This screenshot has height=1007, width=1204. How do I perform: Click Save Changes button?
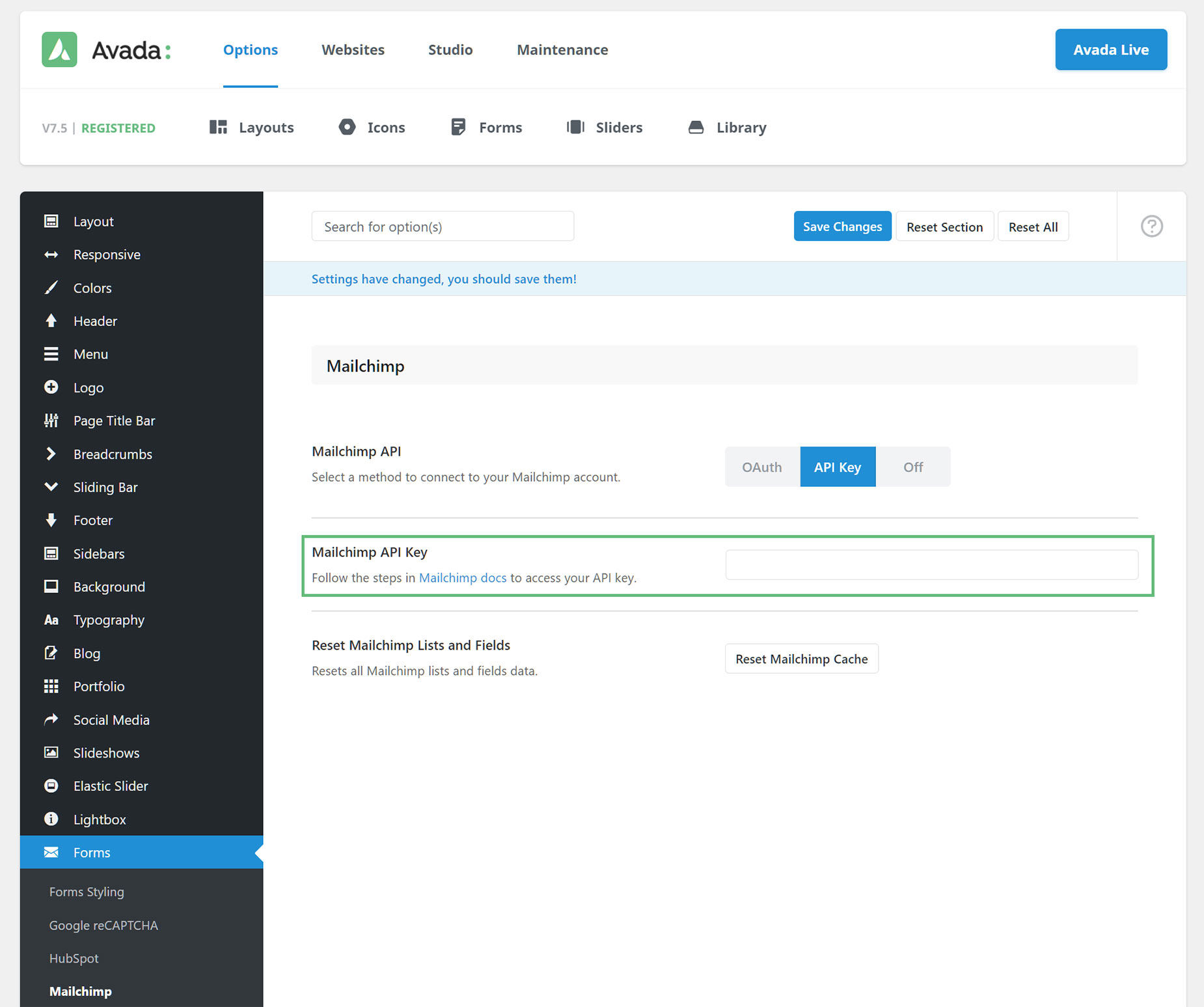[842, 227]
